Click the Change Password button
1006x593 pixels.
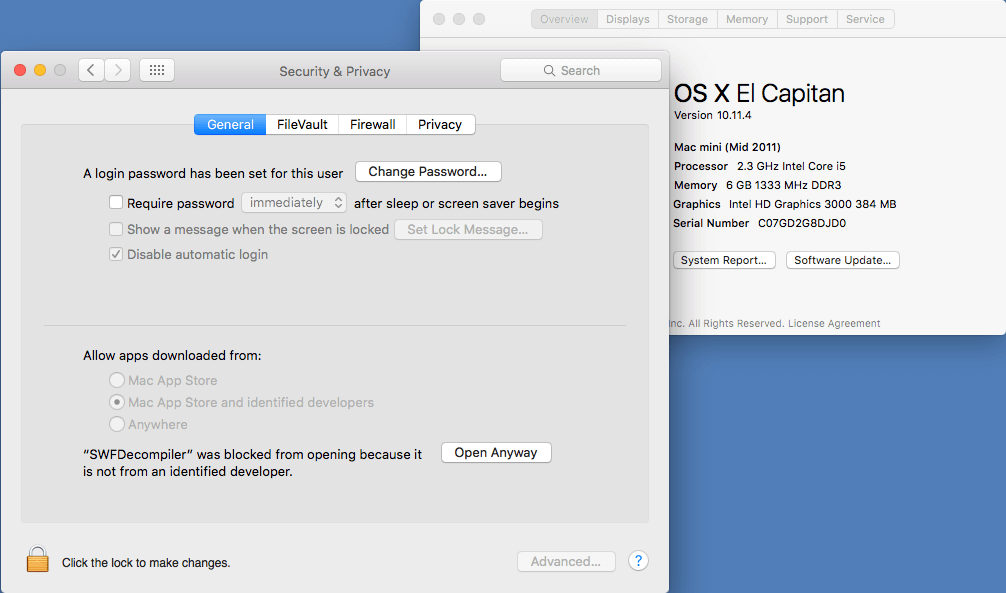coord(428,171)
